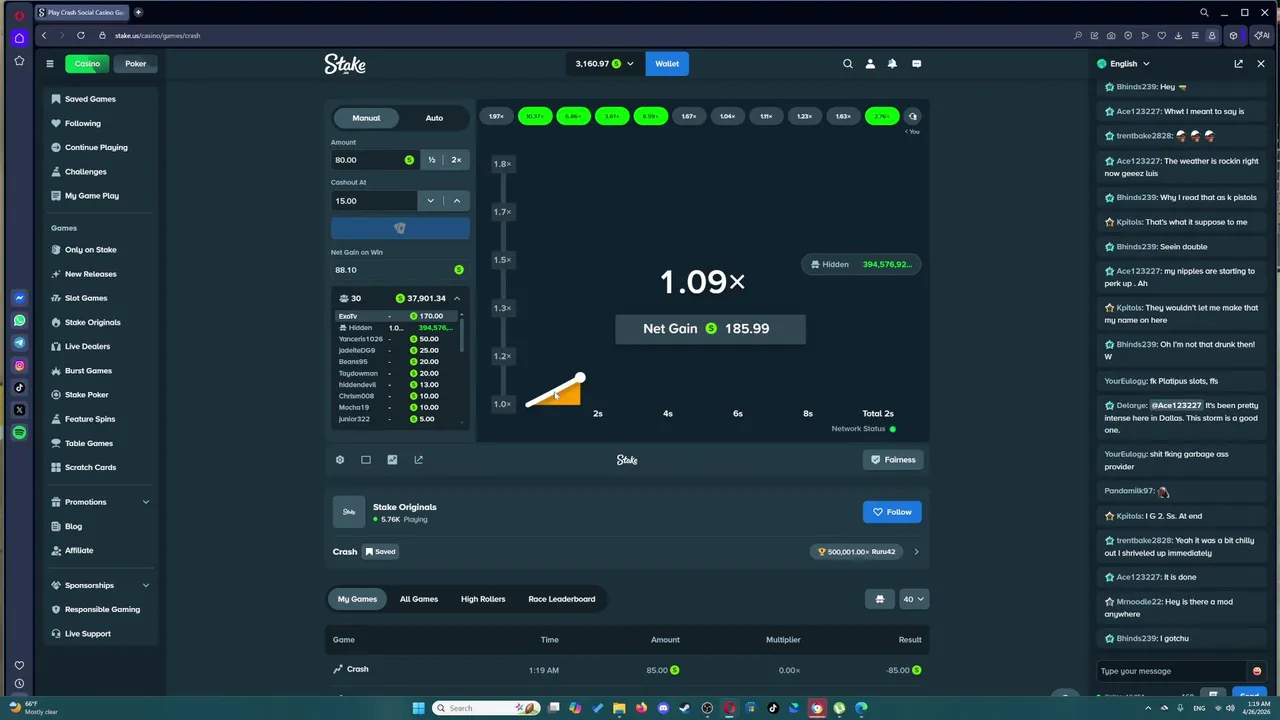Click the Windows Start button

419,708
